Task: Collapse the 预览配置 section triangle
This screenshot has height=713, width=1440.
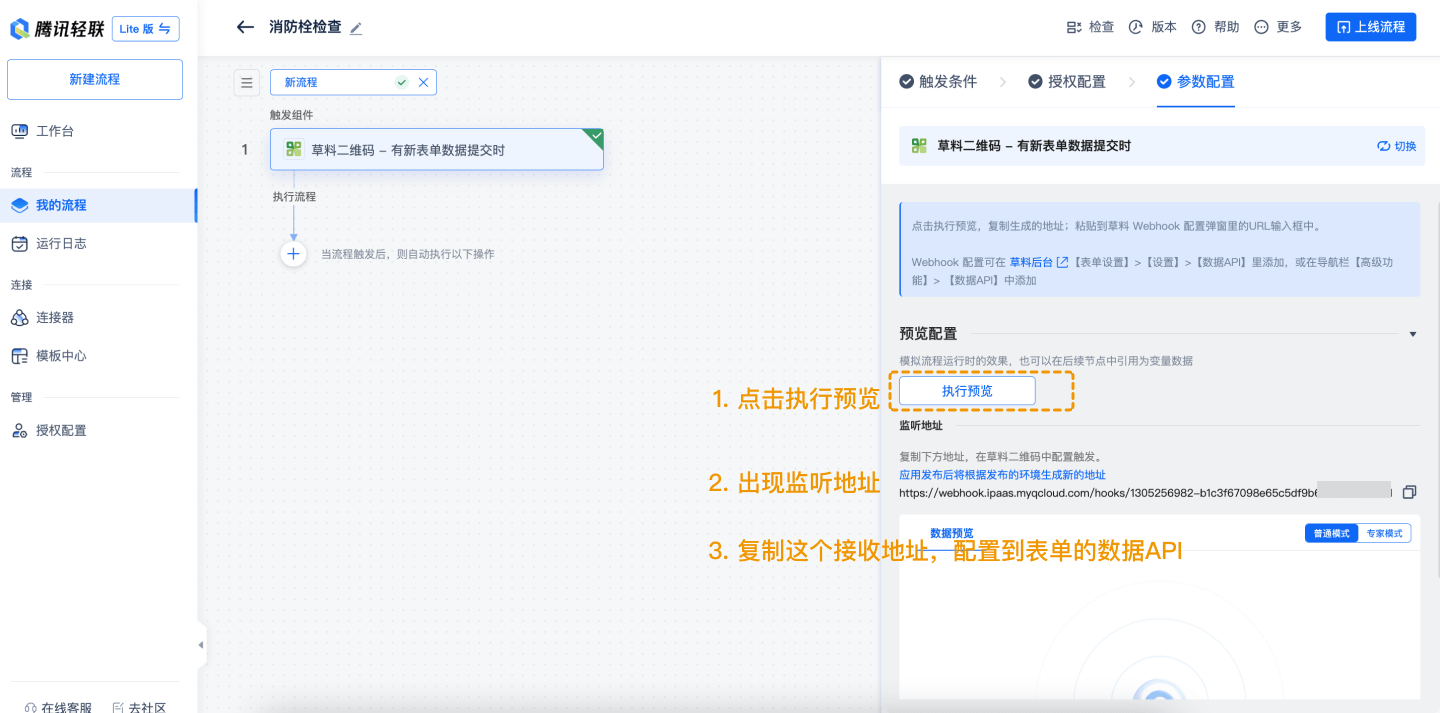Action: point(1413,334)
